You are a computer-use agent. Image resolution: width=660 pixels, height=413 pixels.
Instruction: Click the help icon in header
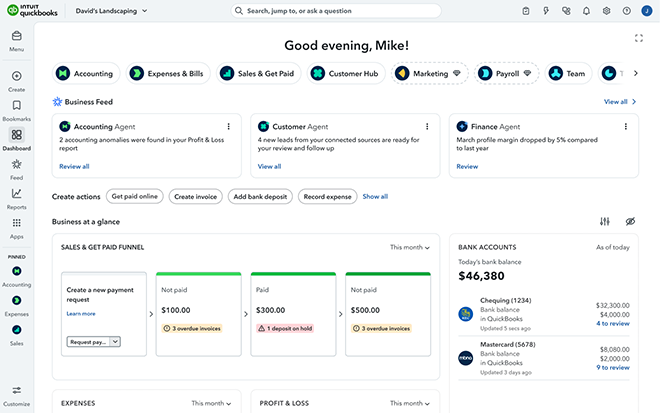627,11
